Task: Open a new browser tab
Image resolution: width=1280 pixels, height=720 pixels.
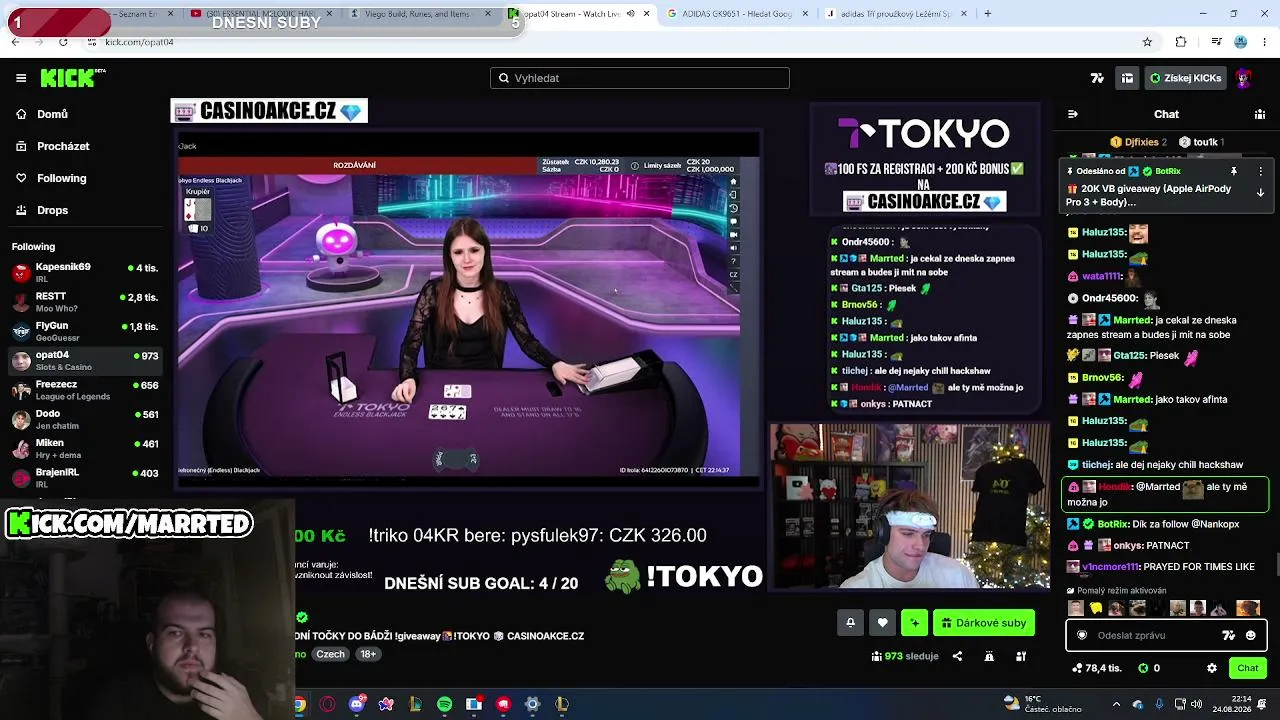Action: tap(988, 14)
